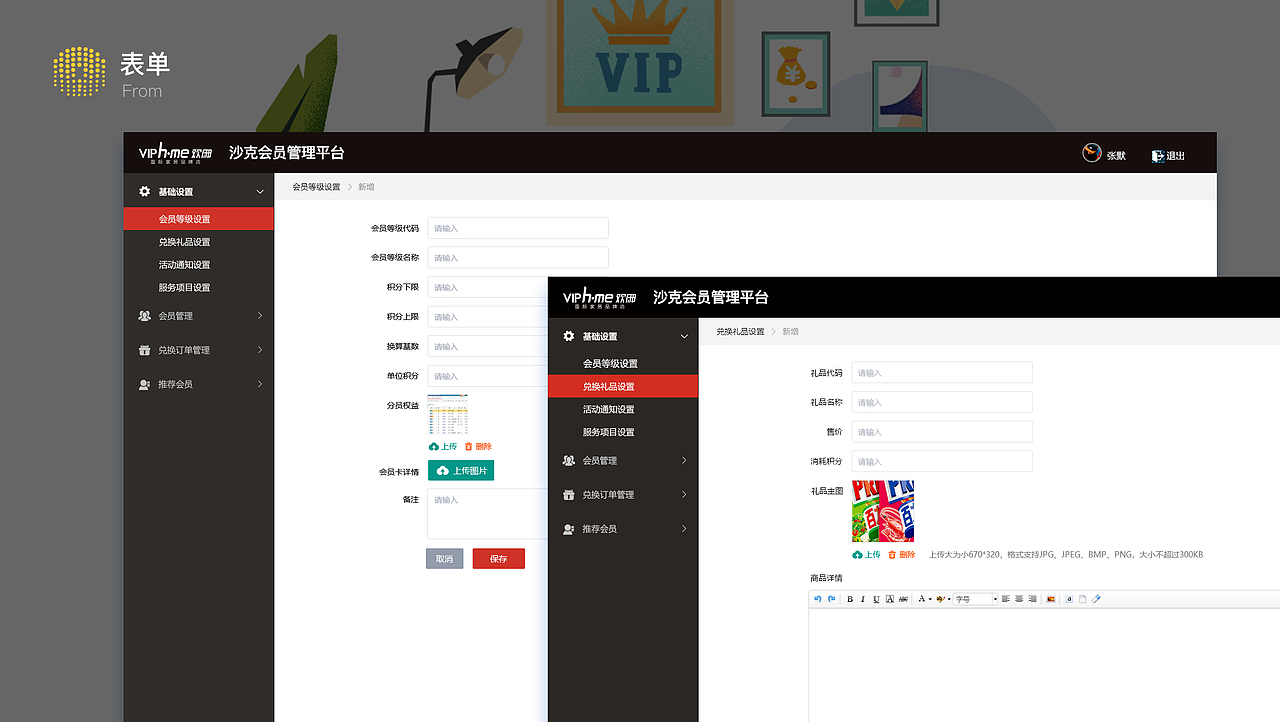Image resolution: width=1280 pixels, height=722 pixels.
Task: Click 兑换礼品设置 breadcrumb in front window
Action: coord(740,331)
